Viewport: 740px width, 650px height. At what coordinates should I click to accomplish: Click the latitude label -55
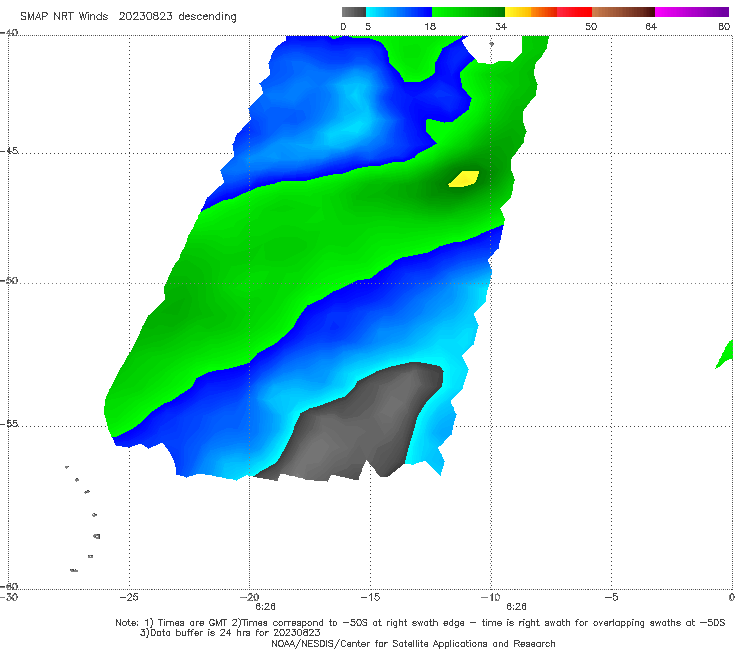tap(9, 424)
